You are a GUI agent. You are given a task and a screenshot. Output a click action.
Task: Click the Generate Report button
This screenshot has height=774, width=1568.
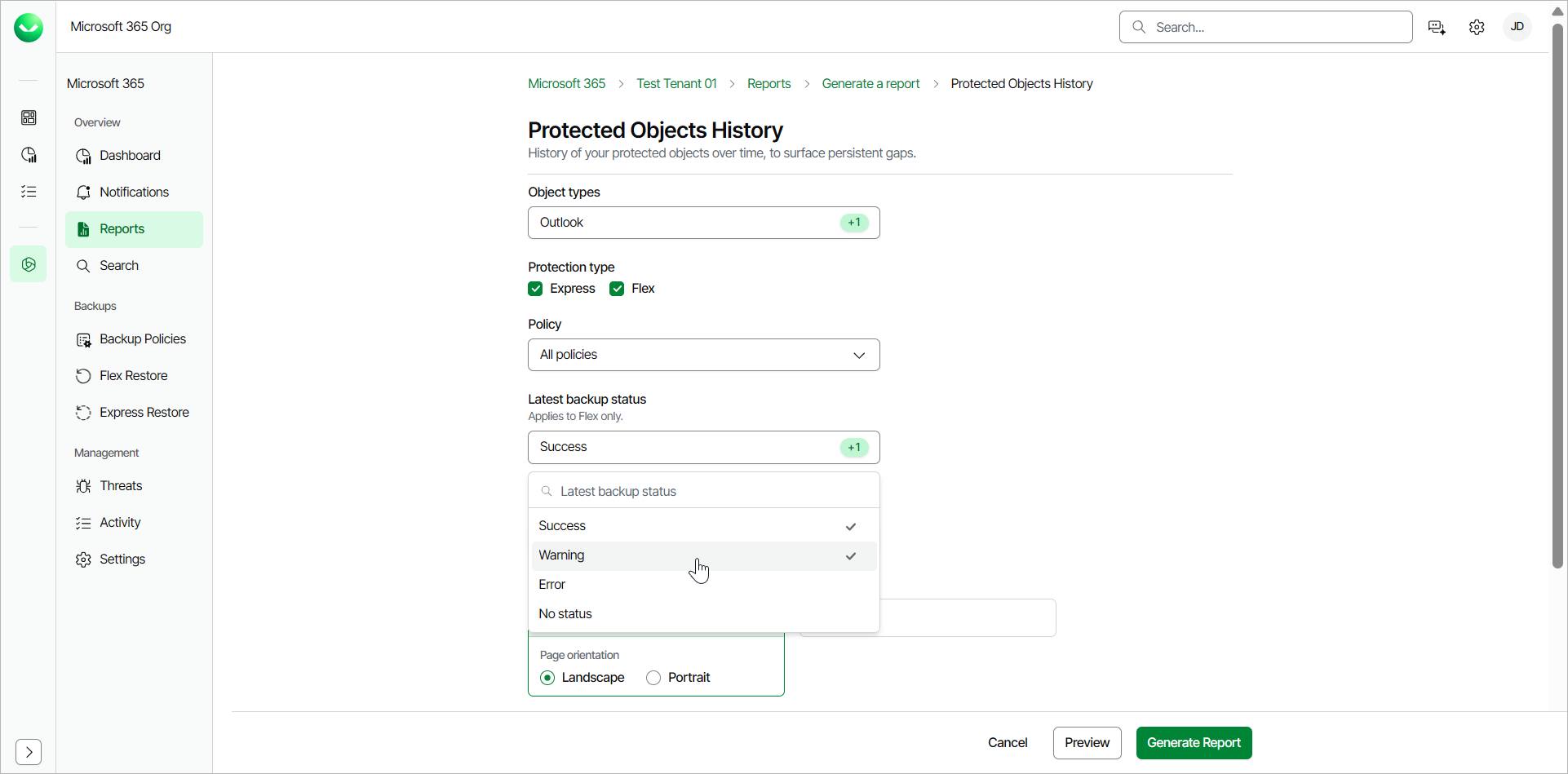click(1194, 743)
